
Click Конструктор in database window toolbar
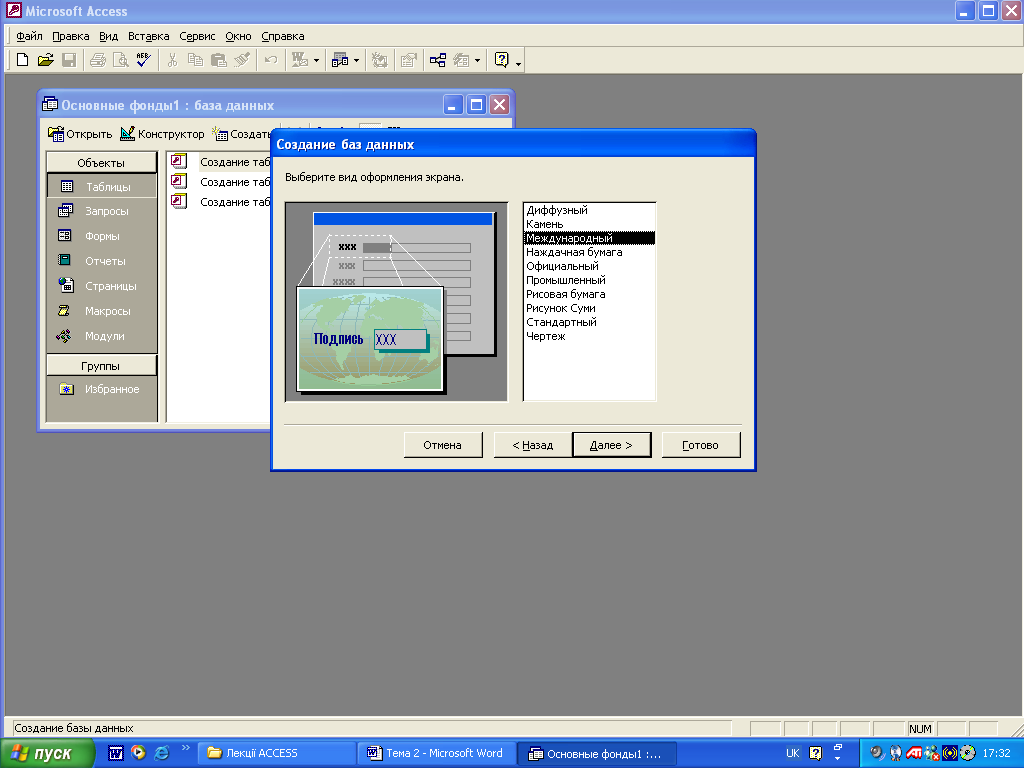click(x=163, y=134)
